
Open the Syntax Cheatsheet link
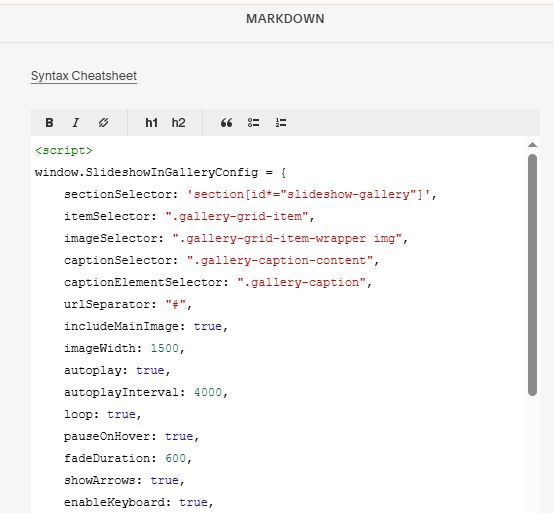coord(84,76)
